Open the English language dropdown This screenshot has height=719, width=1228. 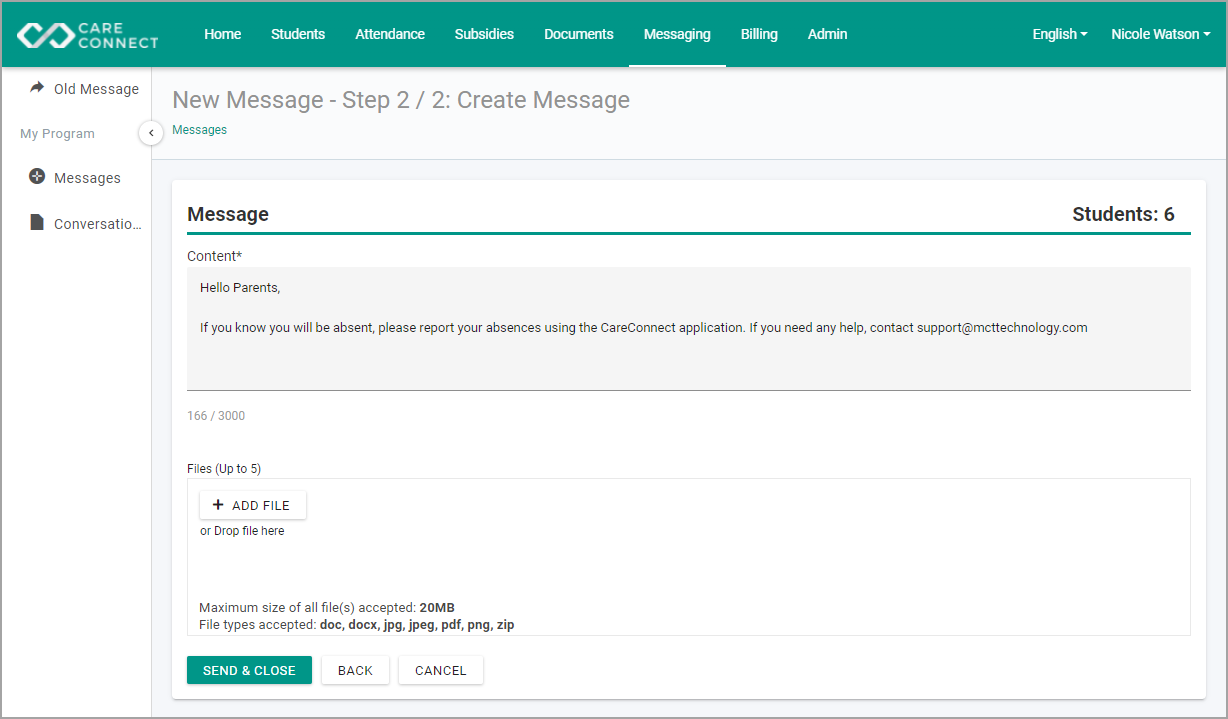point(1060,34)
